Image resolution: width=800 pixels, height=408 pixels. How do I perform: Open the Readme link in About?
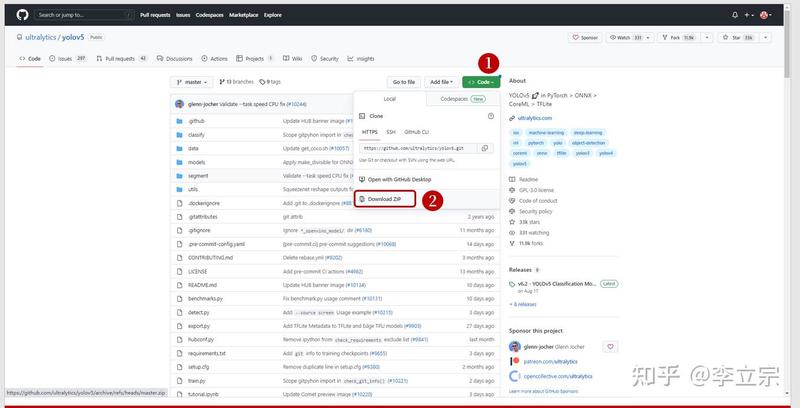528,180
